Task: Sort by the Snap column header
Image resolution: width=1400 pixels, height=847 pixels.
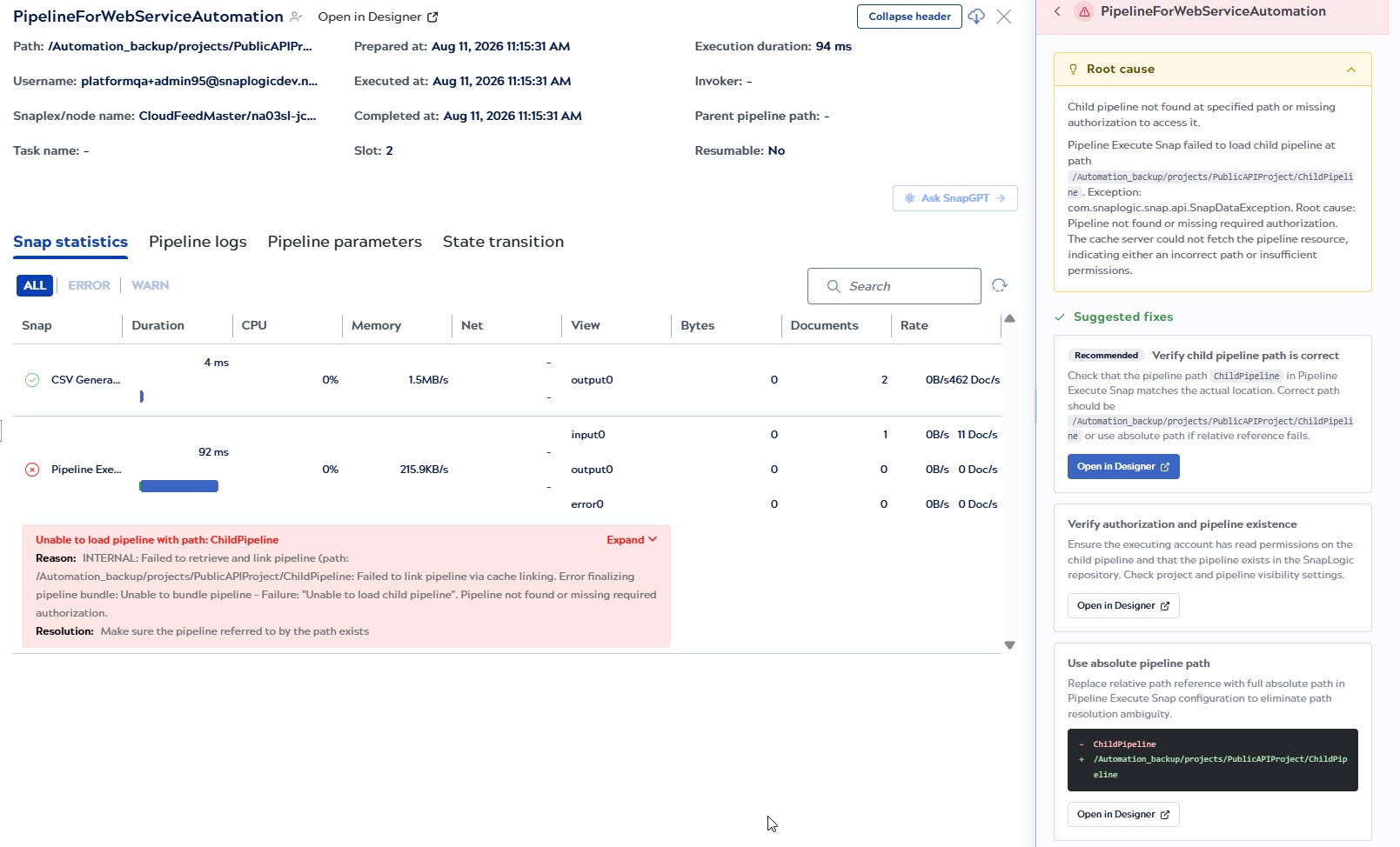Action: pyautogui.click(x=37, y=325)
